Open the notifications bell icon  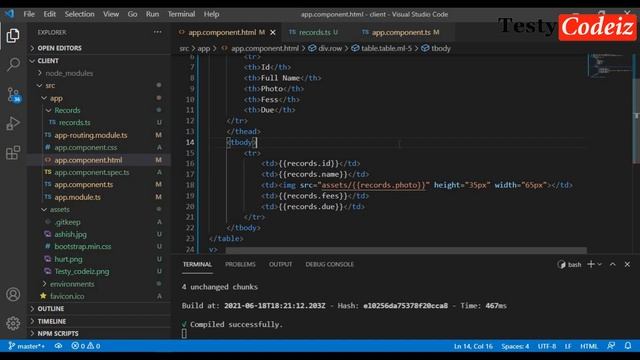[x=628, y=346]
